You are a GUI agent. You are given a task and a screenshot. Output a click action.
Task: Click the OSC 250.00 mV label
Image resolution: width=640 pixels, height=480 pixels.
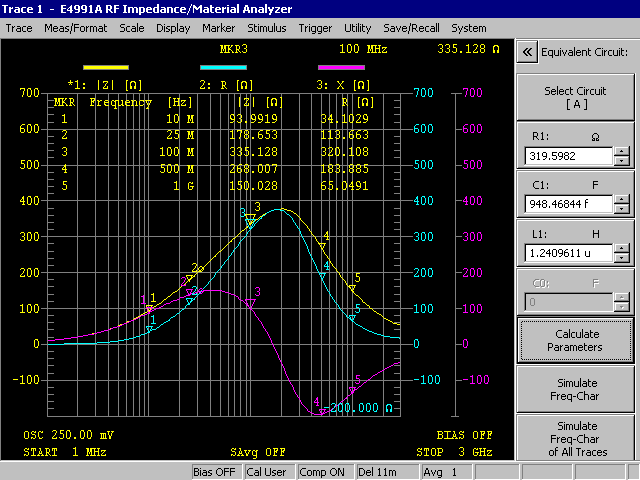tap(69, 435)
